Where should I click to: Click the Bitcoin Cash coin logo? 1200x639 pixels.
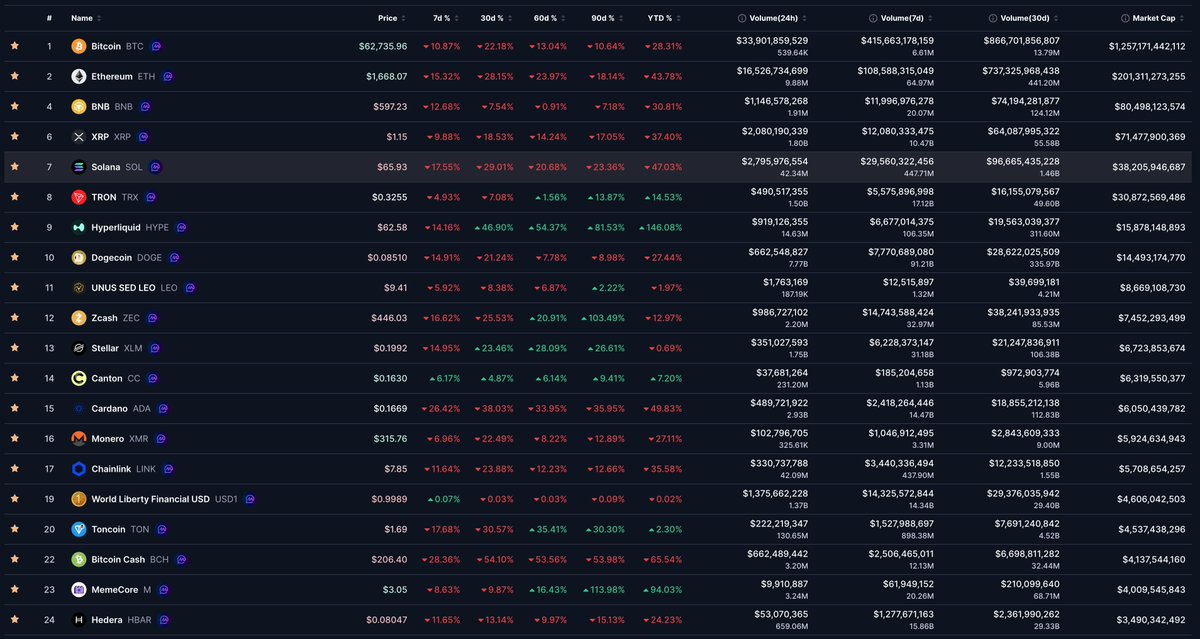point(79,559)
